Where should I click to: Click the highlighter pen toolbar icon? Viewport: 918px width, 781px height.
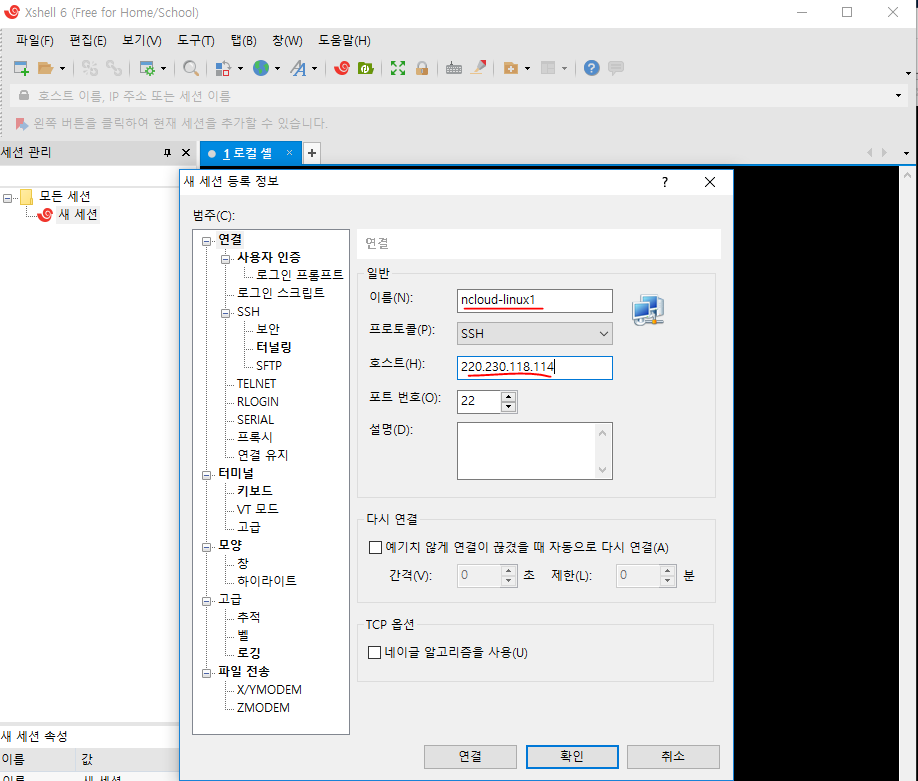pos(479,68)
